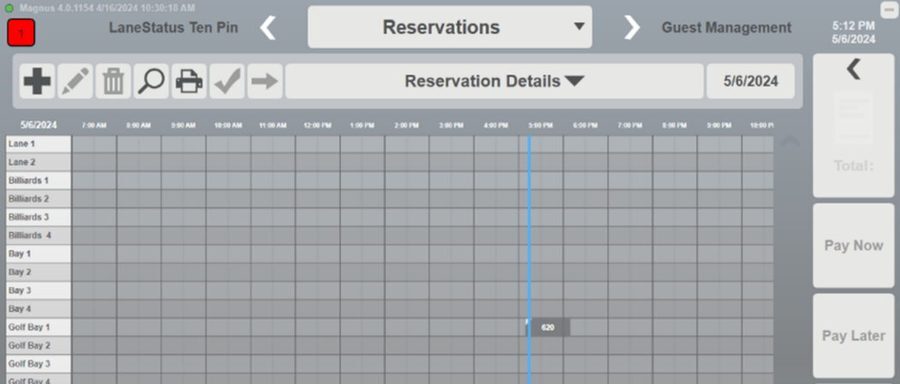Collapse the right payment panel chevron
The height and width of the screenshot is (384, 900).
(x=854, y=69)
